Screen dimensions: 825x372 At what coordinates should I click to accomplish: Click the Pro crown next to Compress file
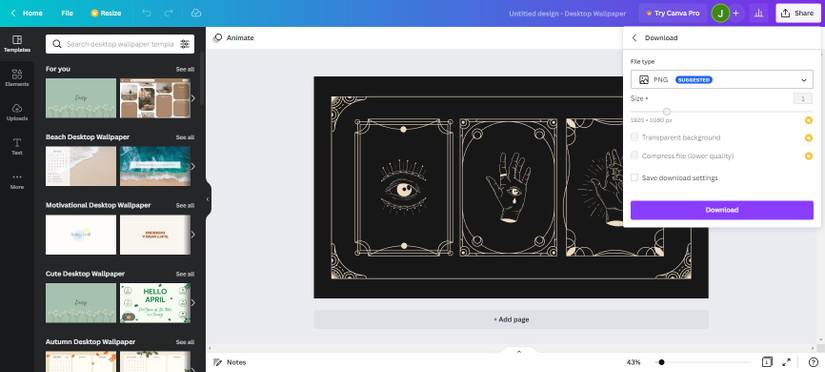[809, 156]
